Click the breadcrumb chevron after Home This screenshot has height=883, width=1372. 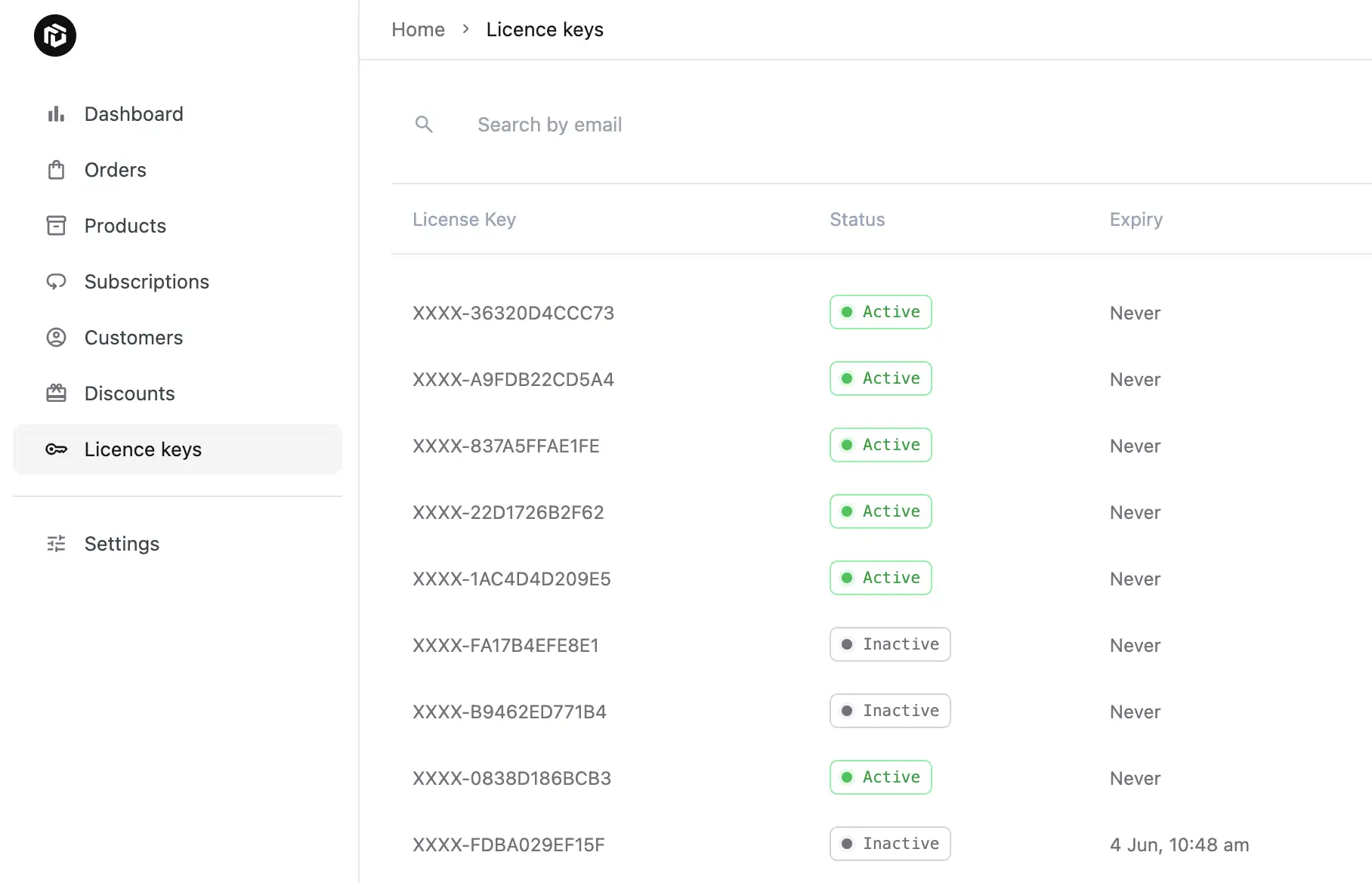pos(465,29)
